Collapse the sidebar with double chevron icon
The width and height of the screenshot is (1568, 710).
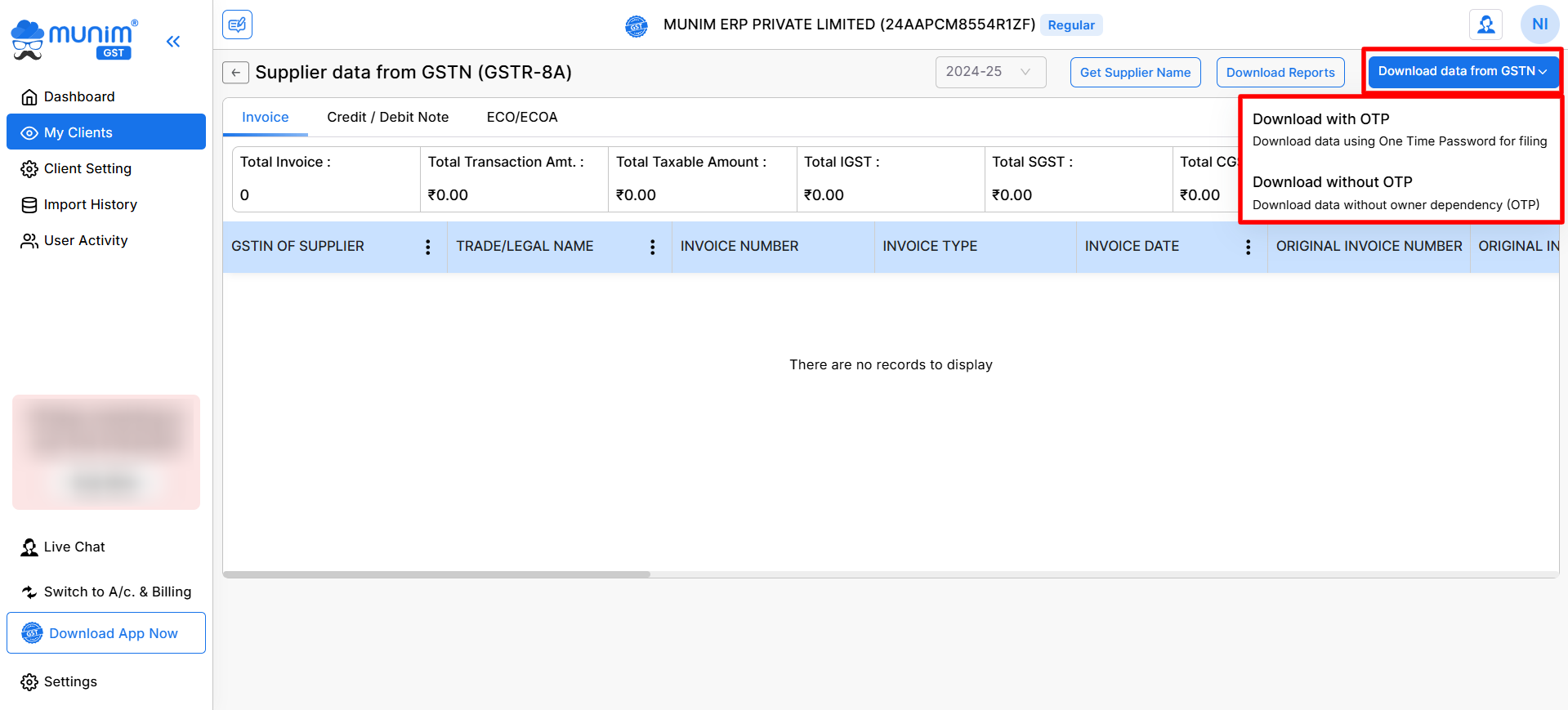pyautogui.click(x=172, y=42)
